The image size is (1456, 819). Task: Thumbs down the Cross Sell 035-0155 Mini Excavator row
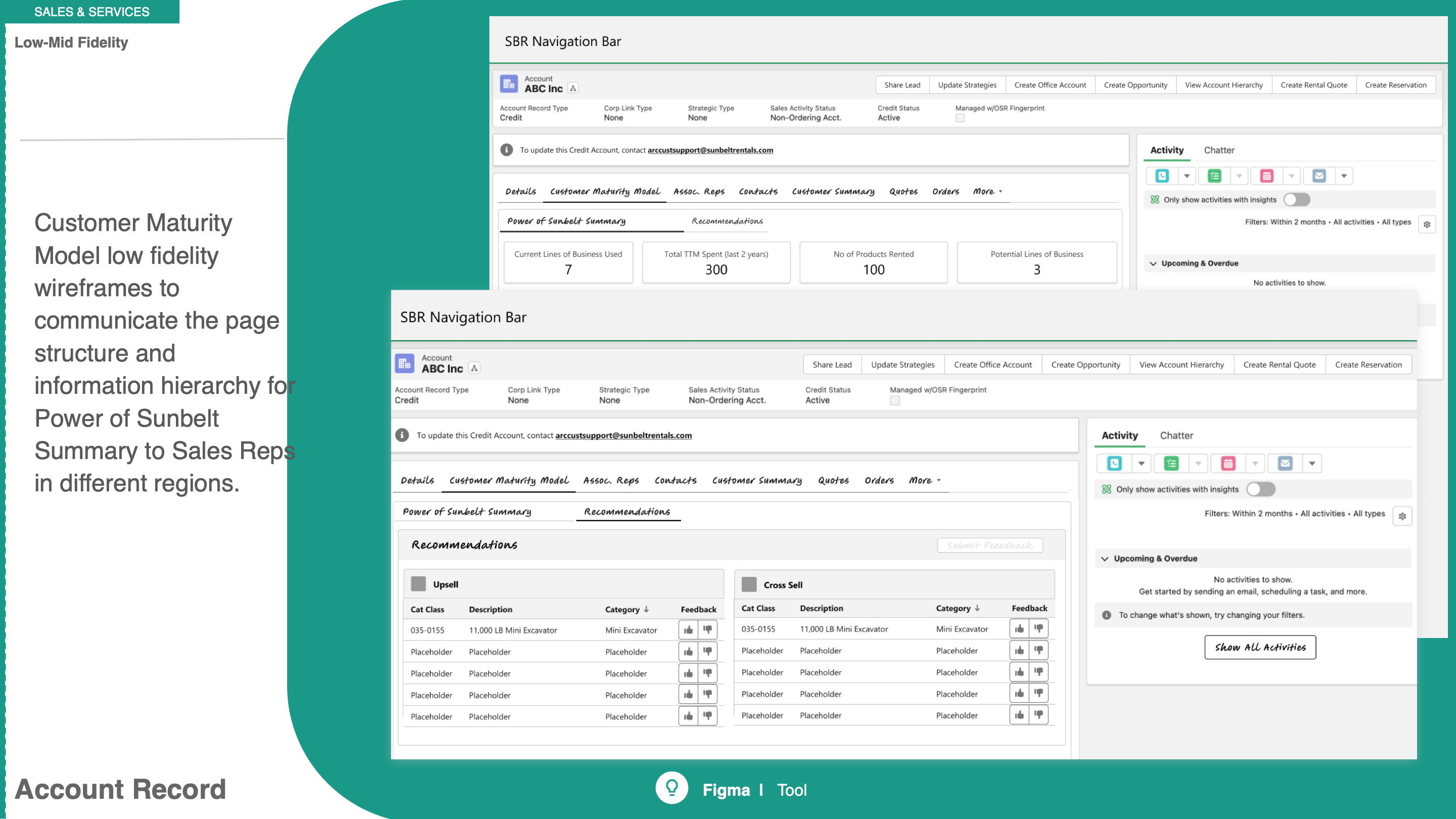pyautogui.click(x=1039, y=628)
